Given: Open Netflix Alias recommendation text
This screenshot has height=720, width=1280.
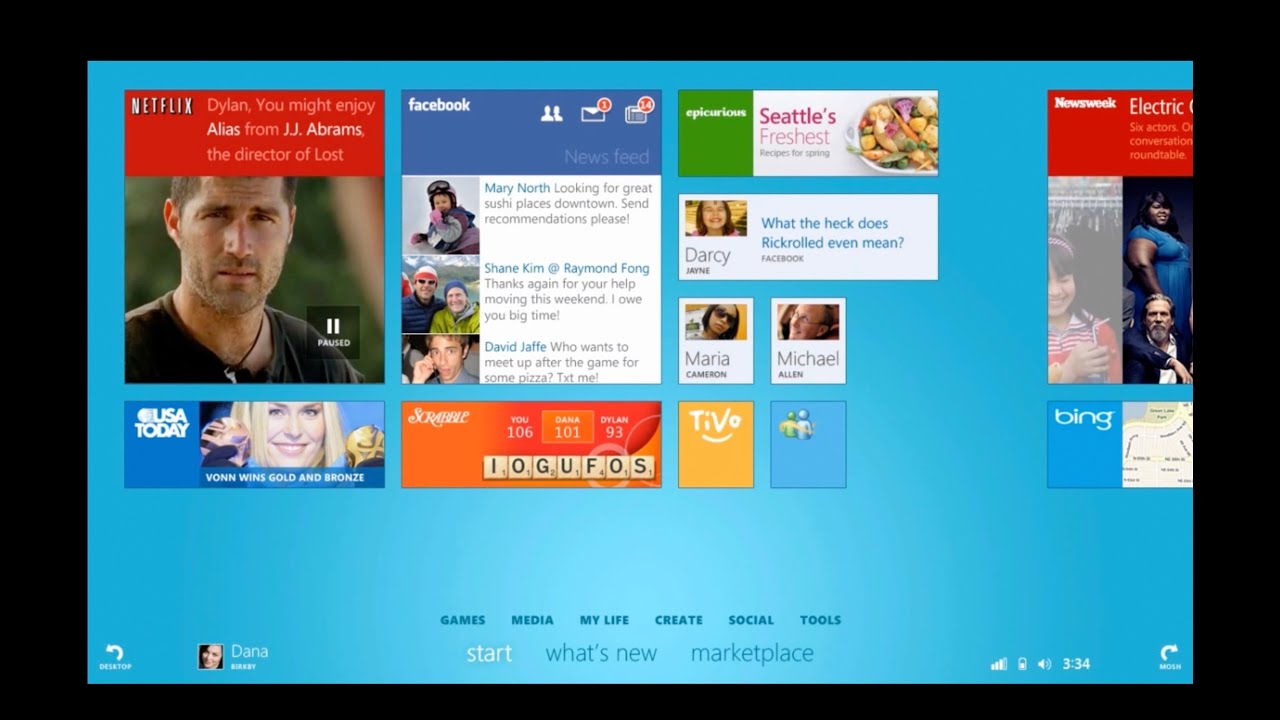Looking at the screenshot, I should (291, 129).
